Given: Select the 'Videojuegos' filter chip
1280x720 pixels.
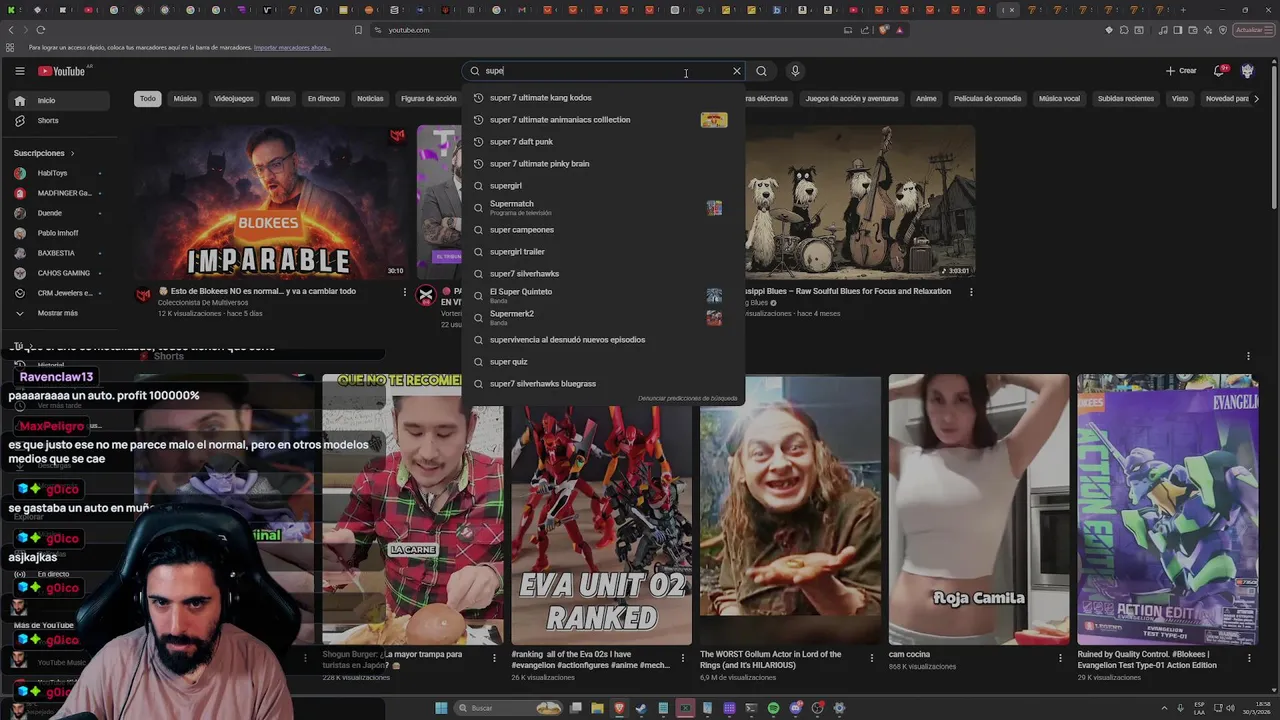Looking at the screenshot, I should (234, 99).
